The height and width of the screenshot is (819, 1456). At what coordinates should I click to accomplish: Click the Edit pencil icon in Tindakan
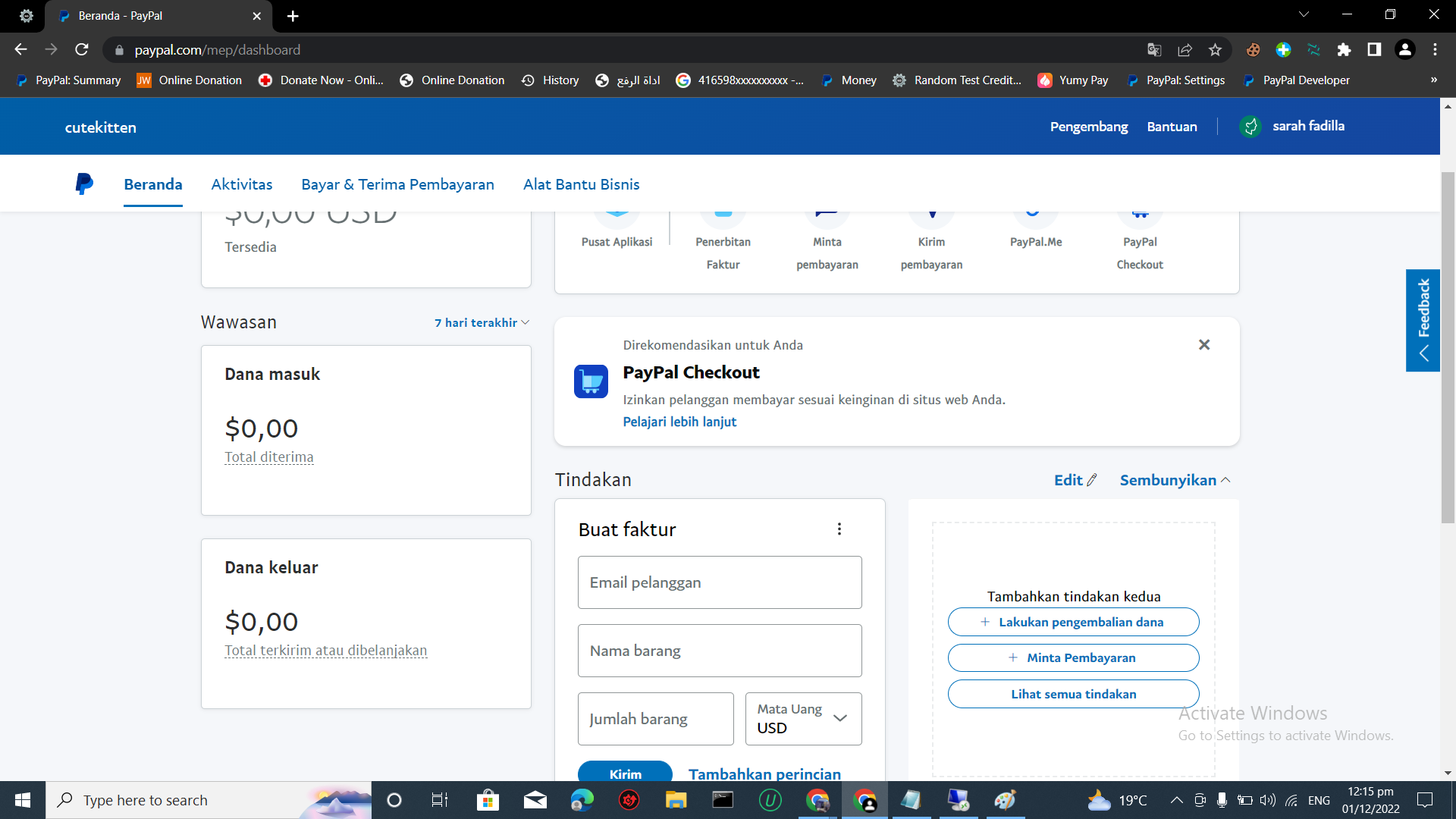click(1092, 480)
